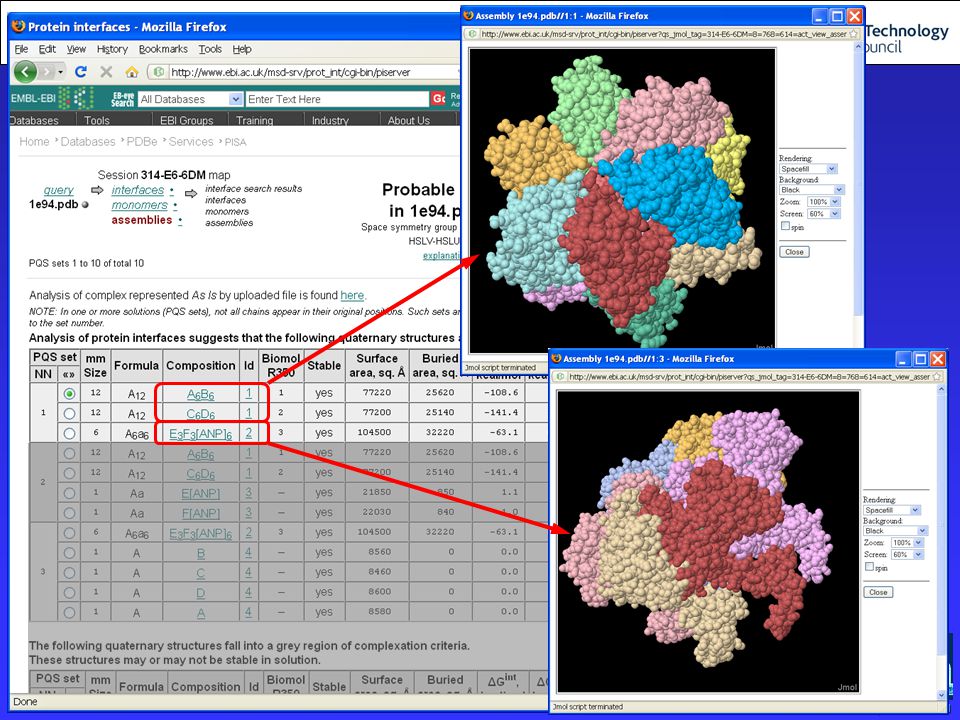Open the Home page icon

point(132,72)
